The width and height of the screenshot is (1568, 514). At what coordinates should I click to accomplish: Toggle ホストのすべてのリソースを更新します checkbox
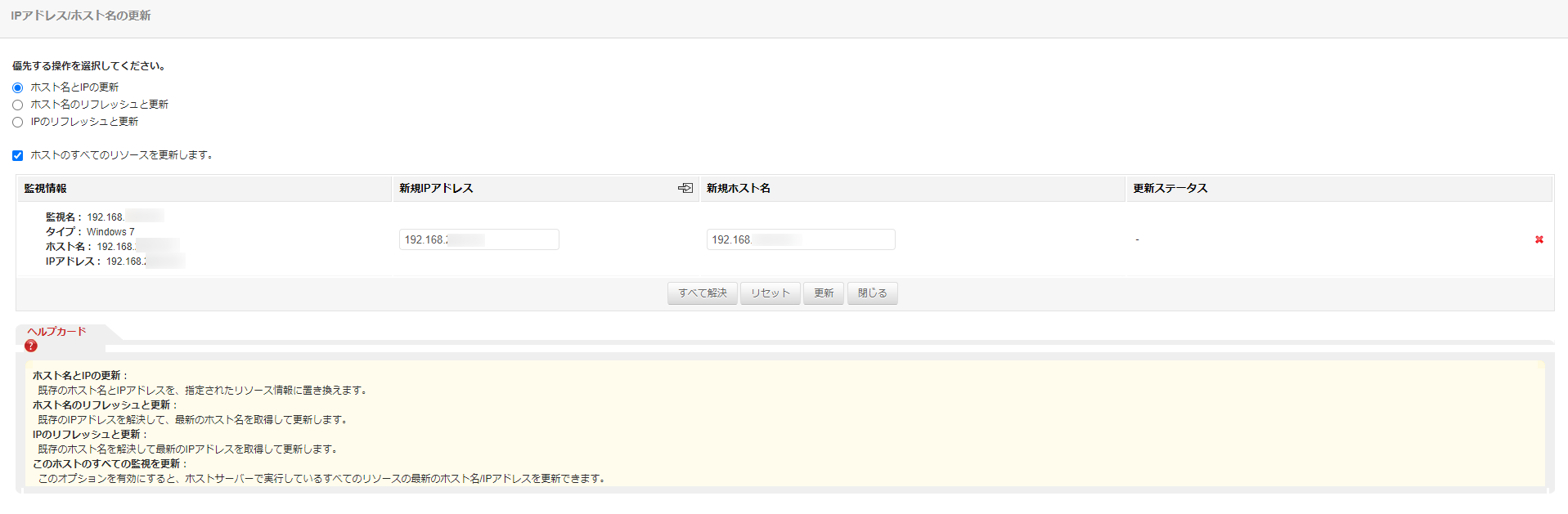17,155
